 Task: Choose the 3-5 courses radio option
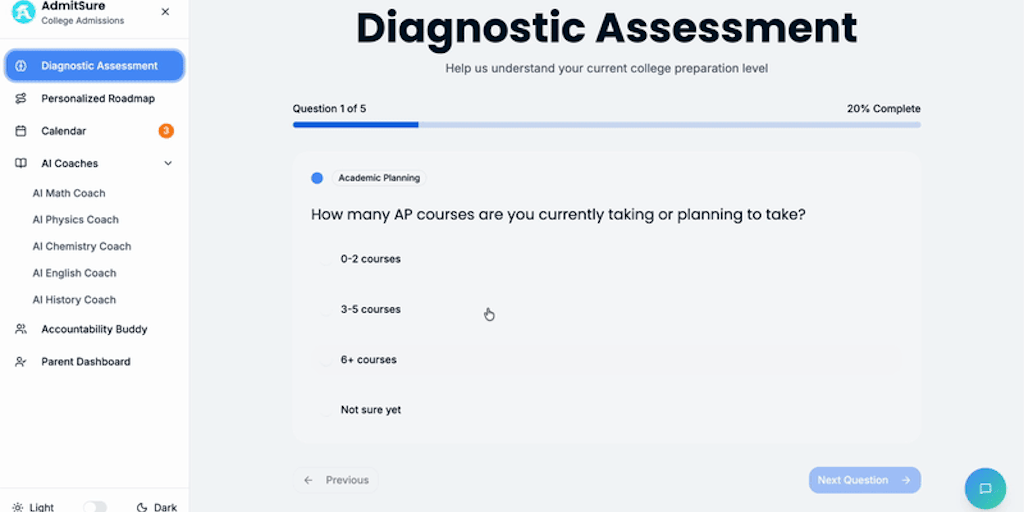[x=326, y=310]
